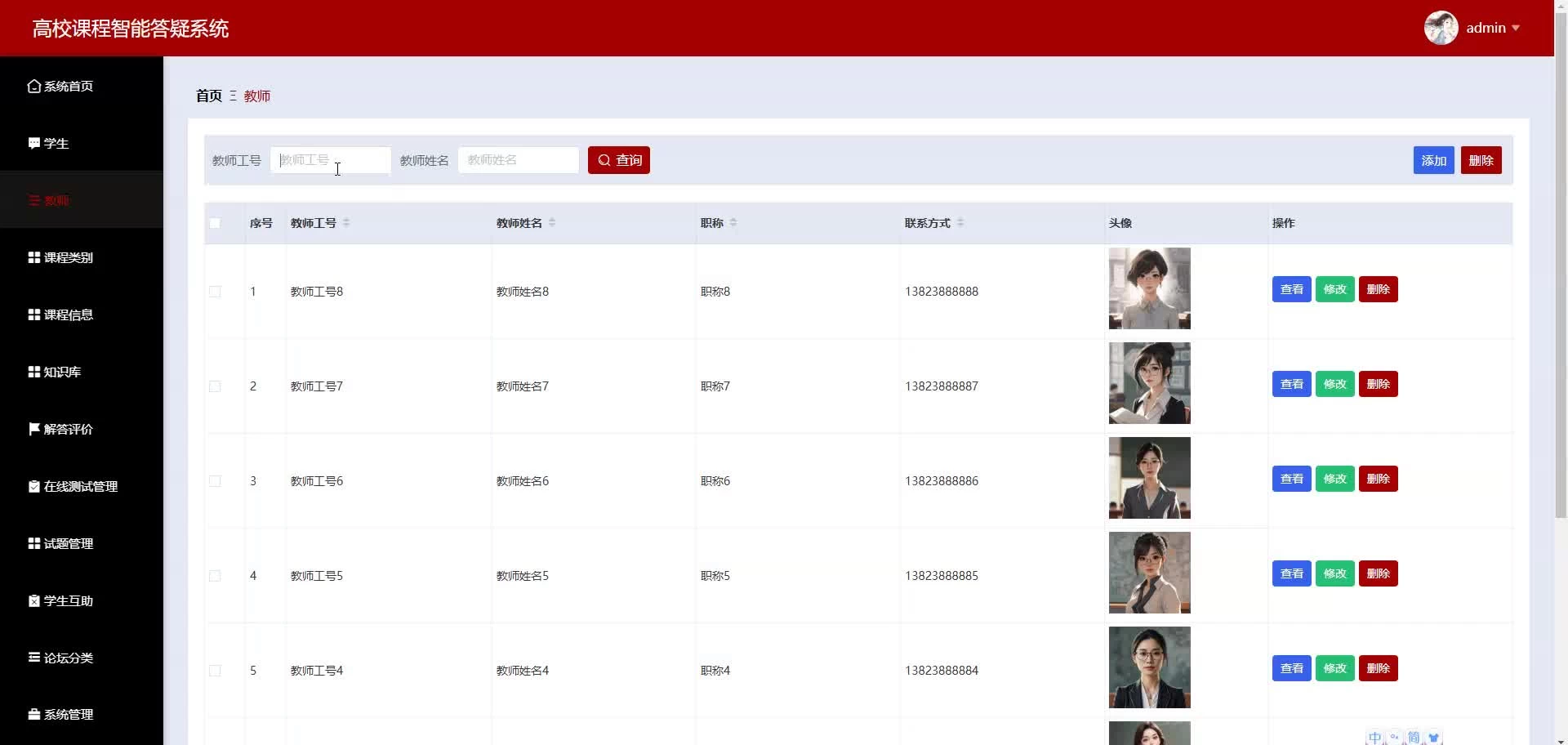Focus the 教师姓名 search field
The image size is (1568, 745).
coord(519,160)
